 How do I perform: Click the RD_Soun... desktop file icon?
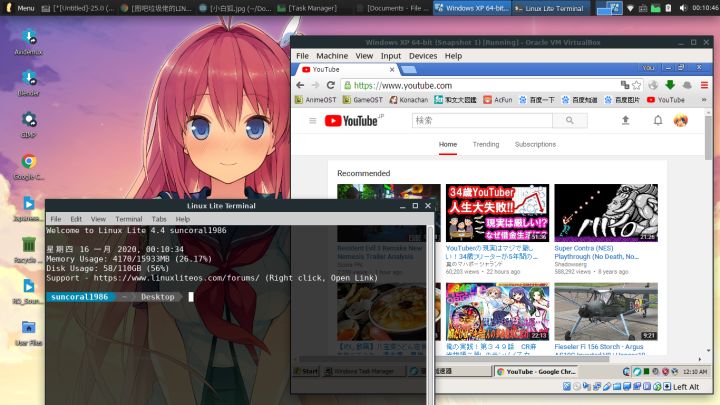click(x=28, y=291)
